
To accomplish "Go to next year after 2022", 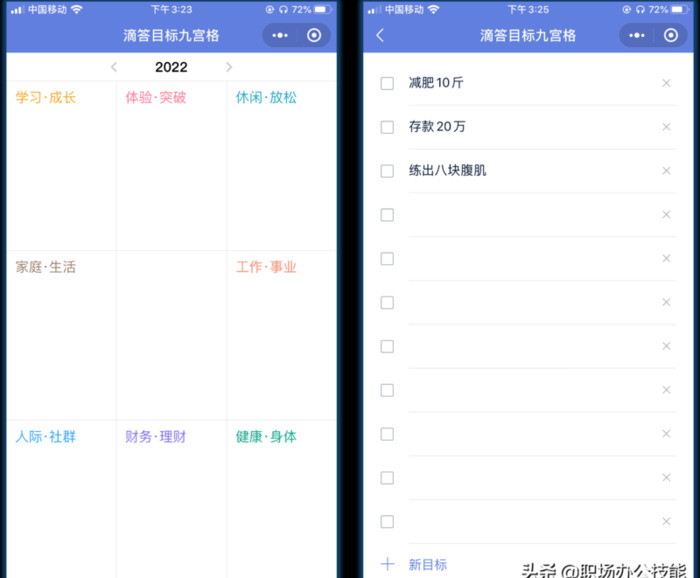I will [229, 67].
